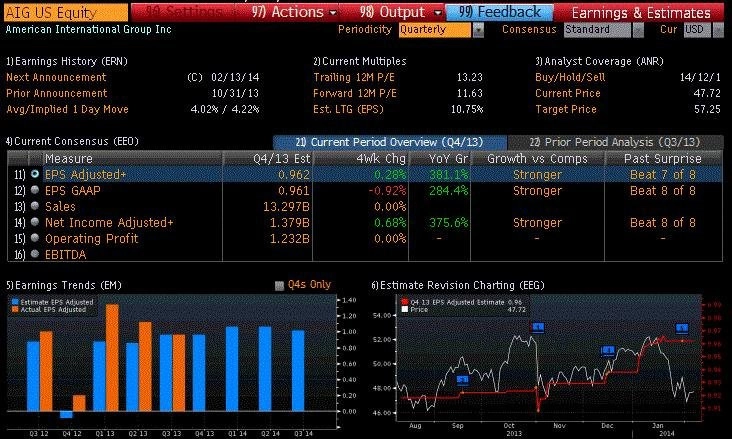Image resolution: width=732 pixels, height=439 pixels.
Task: Click the Standard consensus field
Action: [598, 30]
